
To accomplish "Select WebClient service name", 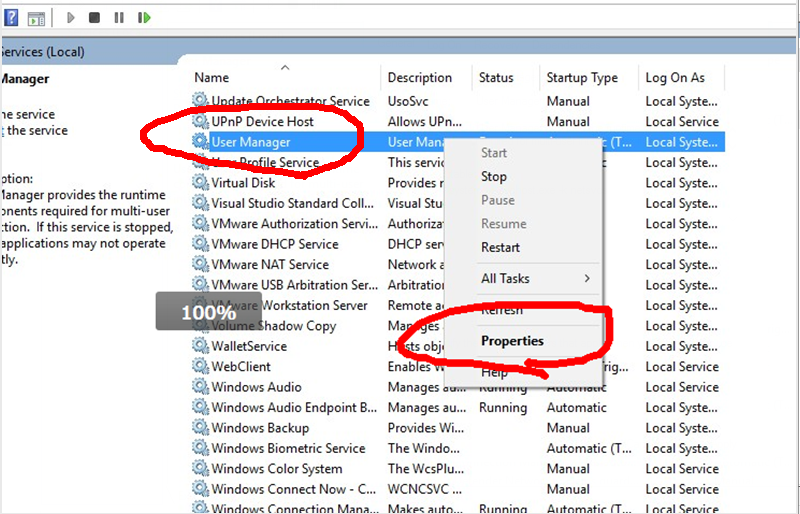I will [x=241, y=366].
